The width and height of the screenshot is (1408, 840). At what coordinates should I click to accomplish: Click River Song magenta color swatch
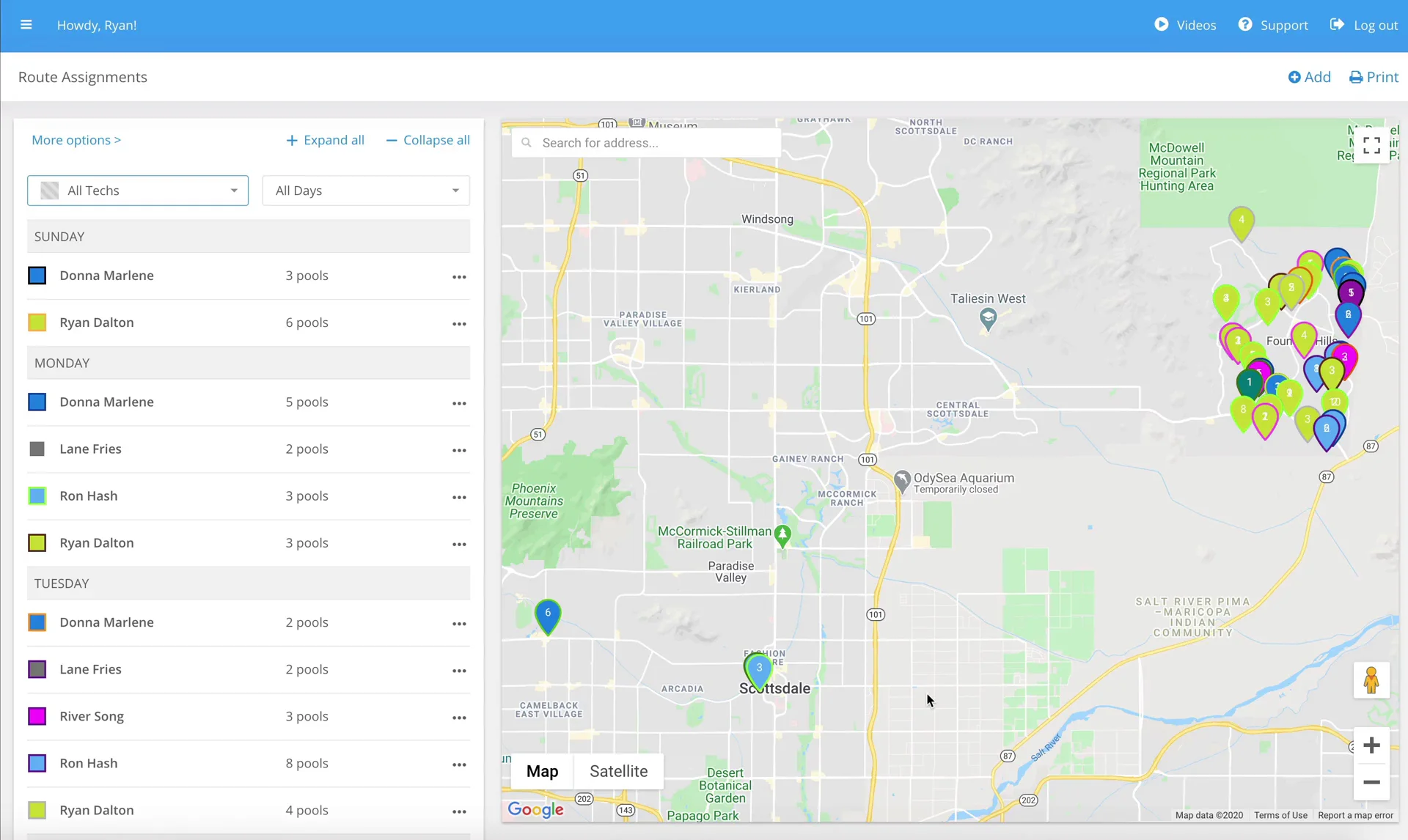click(x=37, y=716)
